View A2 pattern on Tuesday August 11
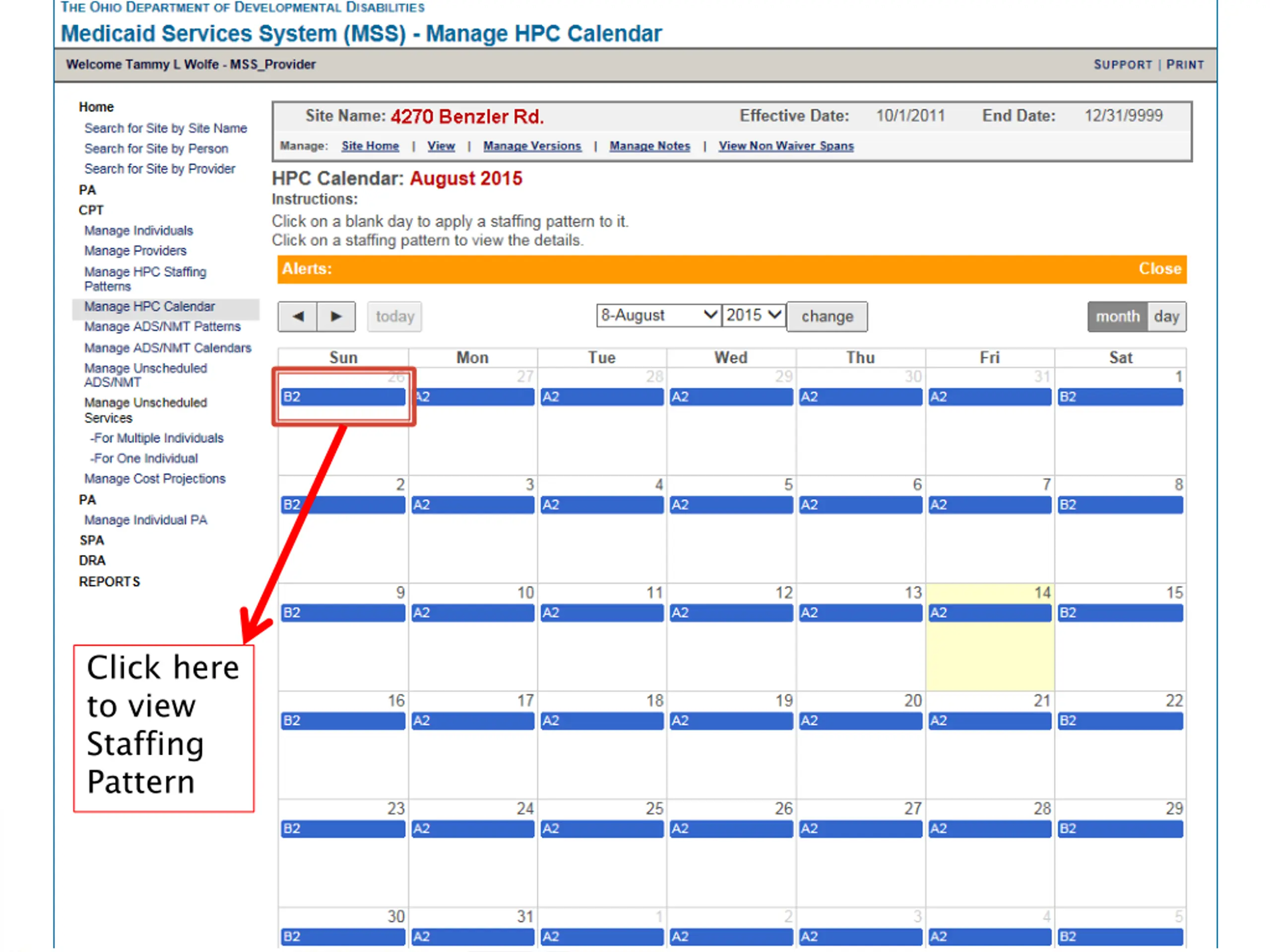 click(x=602, y=613)
